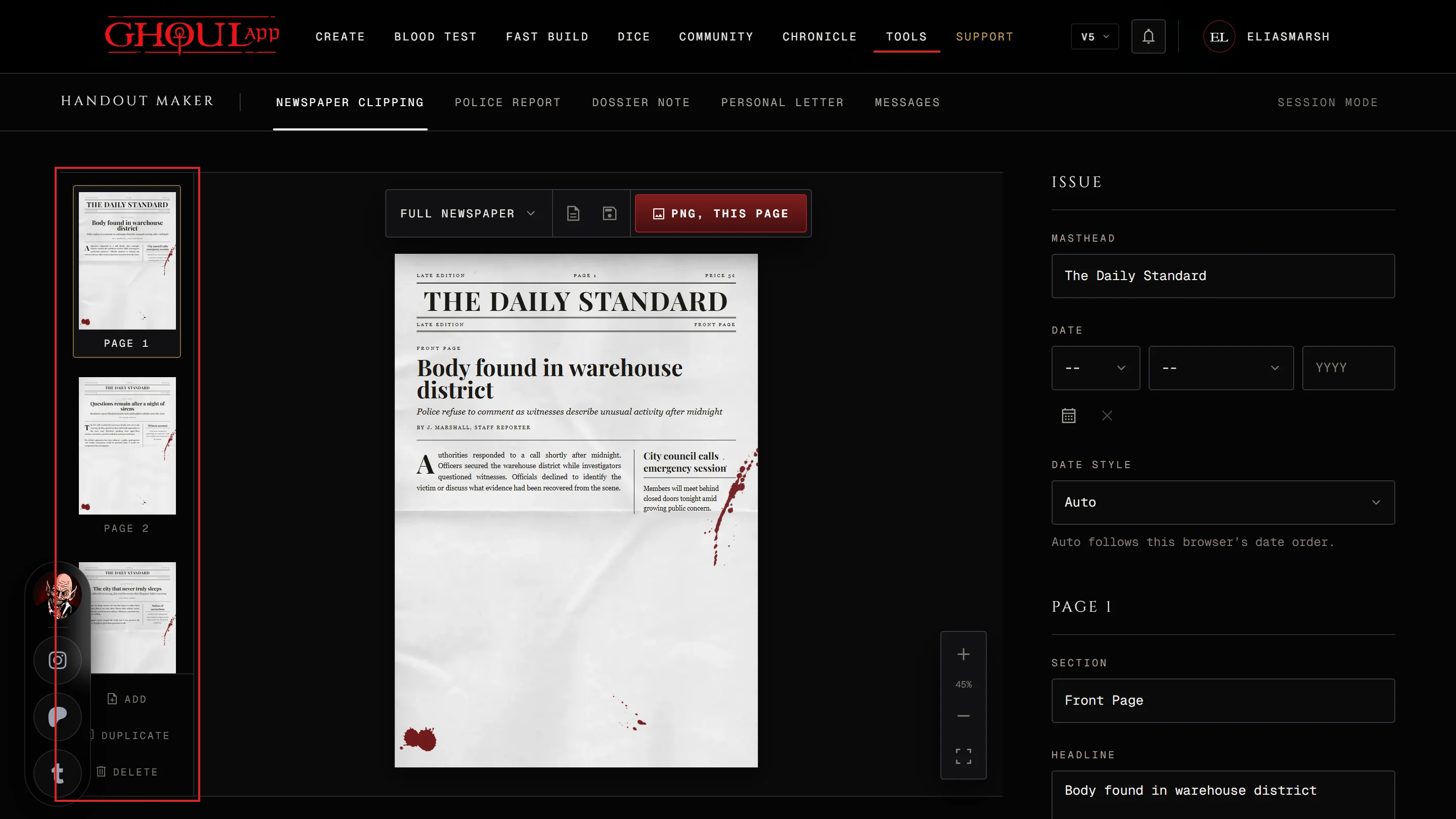Image resolution: width=1456 pixels, height=819 pixels.
Task: Click the ghoul mascot avatar
Action: pyautogui.click(x=58, y=594)
